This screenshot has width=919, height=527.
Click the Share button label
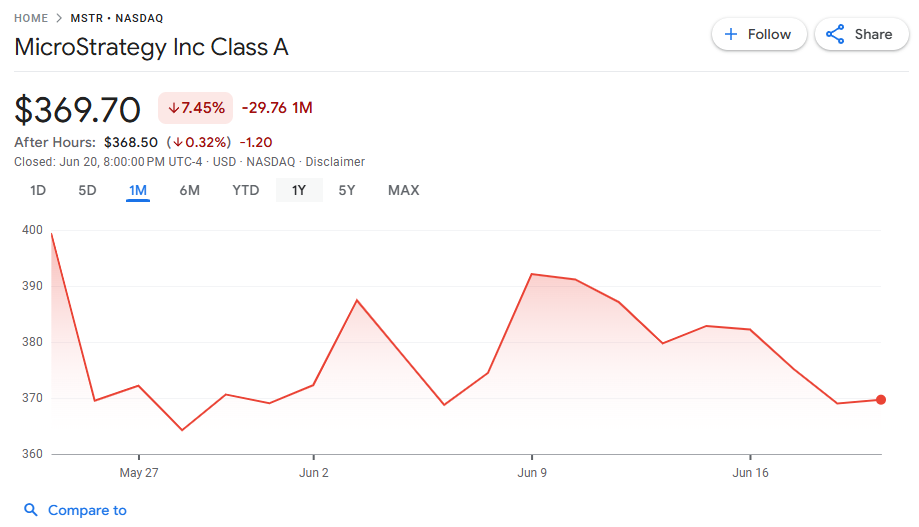tap(873, 34)
